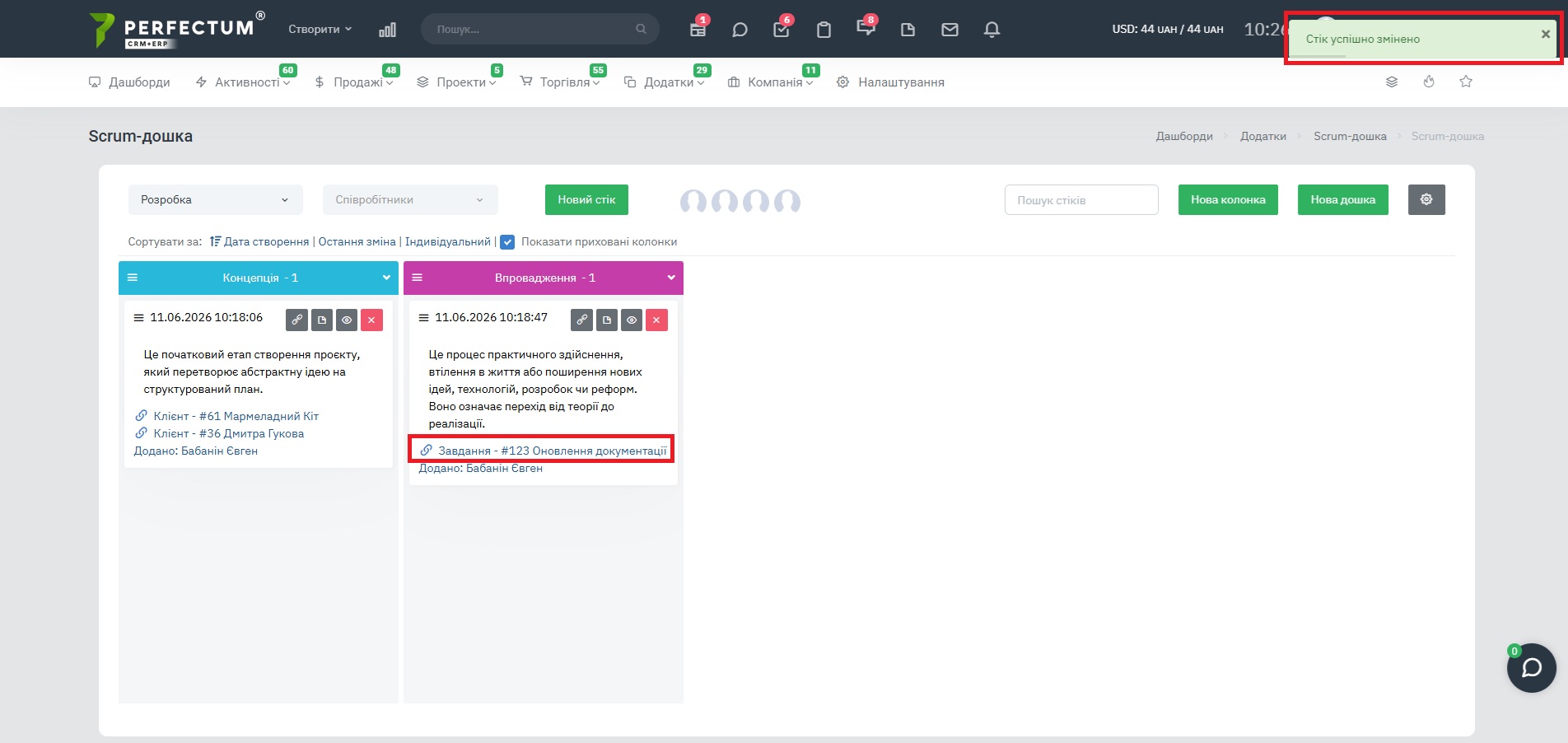This screenshot has height=743, width=1568.
Task: Click the Нова дошка button
Action: 1342,199
